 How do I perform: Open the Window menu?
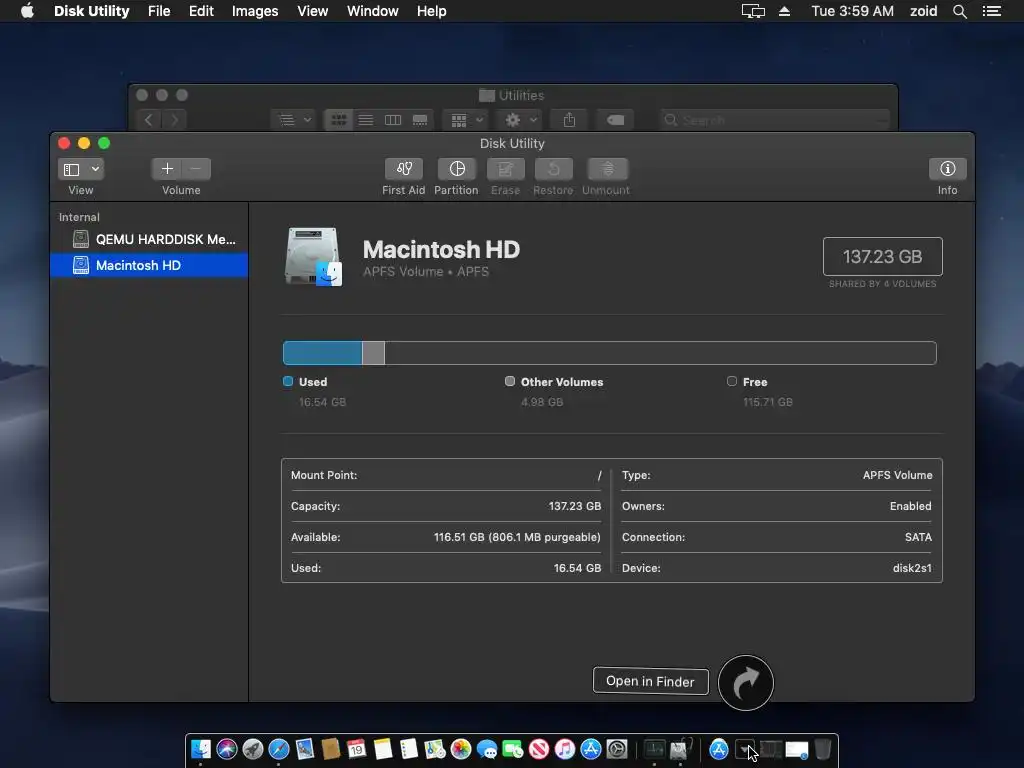click(372, 11)
